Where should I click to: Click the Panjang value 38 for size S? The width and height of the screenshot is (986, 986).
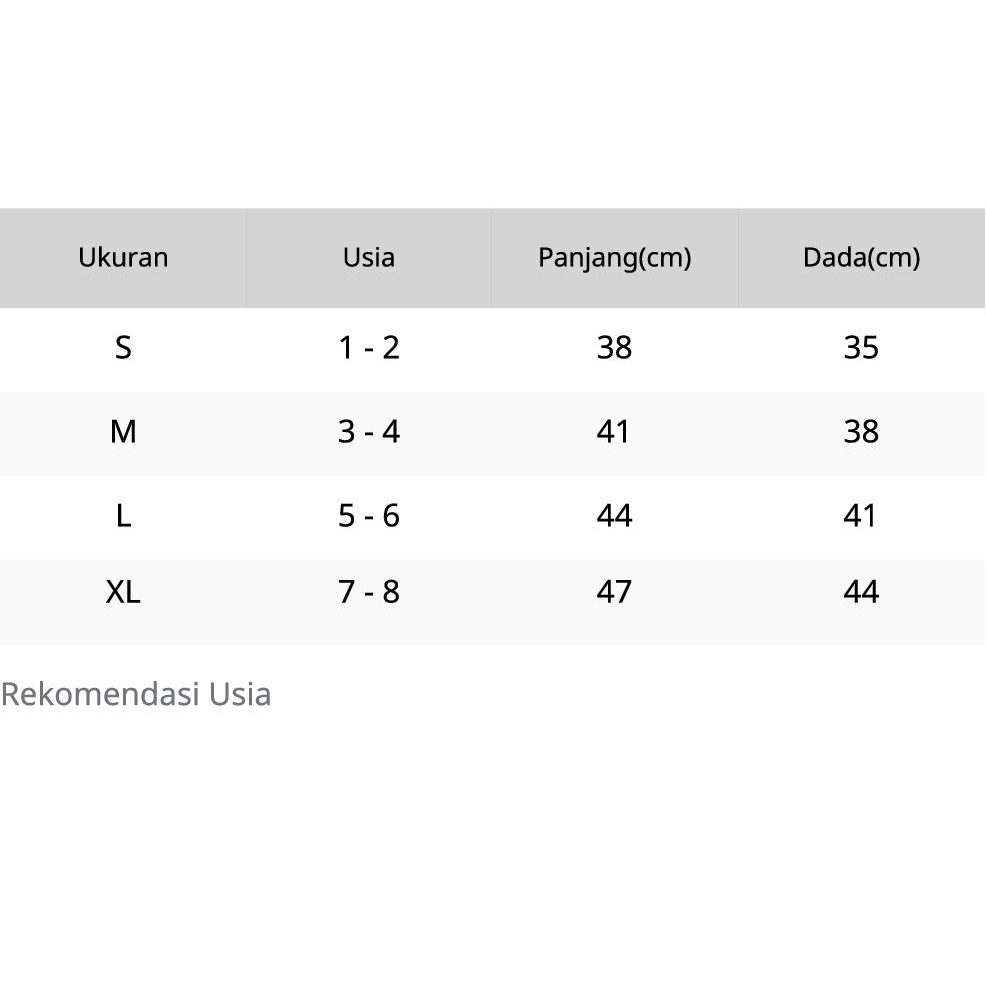[614, 348]
